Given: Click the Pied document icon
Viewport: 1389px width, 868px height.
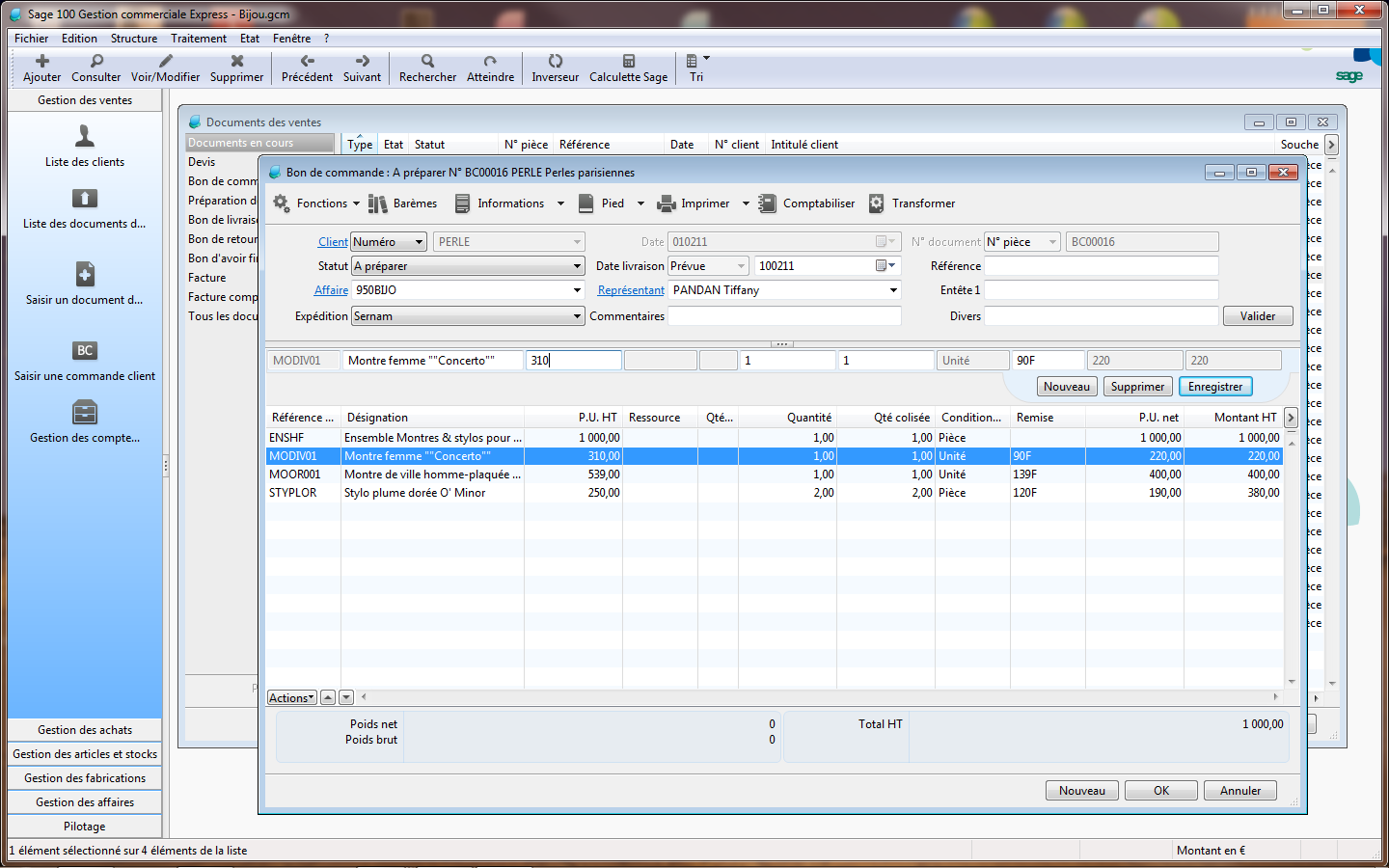Looking at the screenshot, I should 586,203.
